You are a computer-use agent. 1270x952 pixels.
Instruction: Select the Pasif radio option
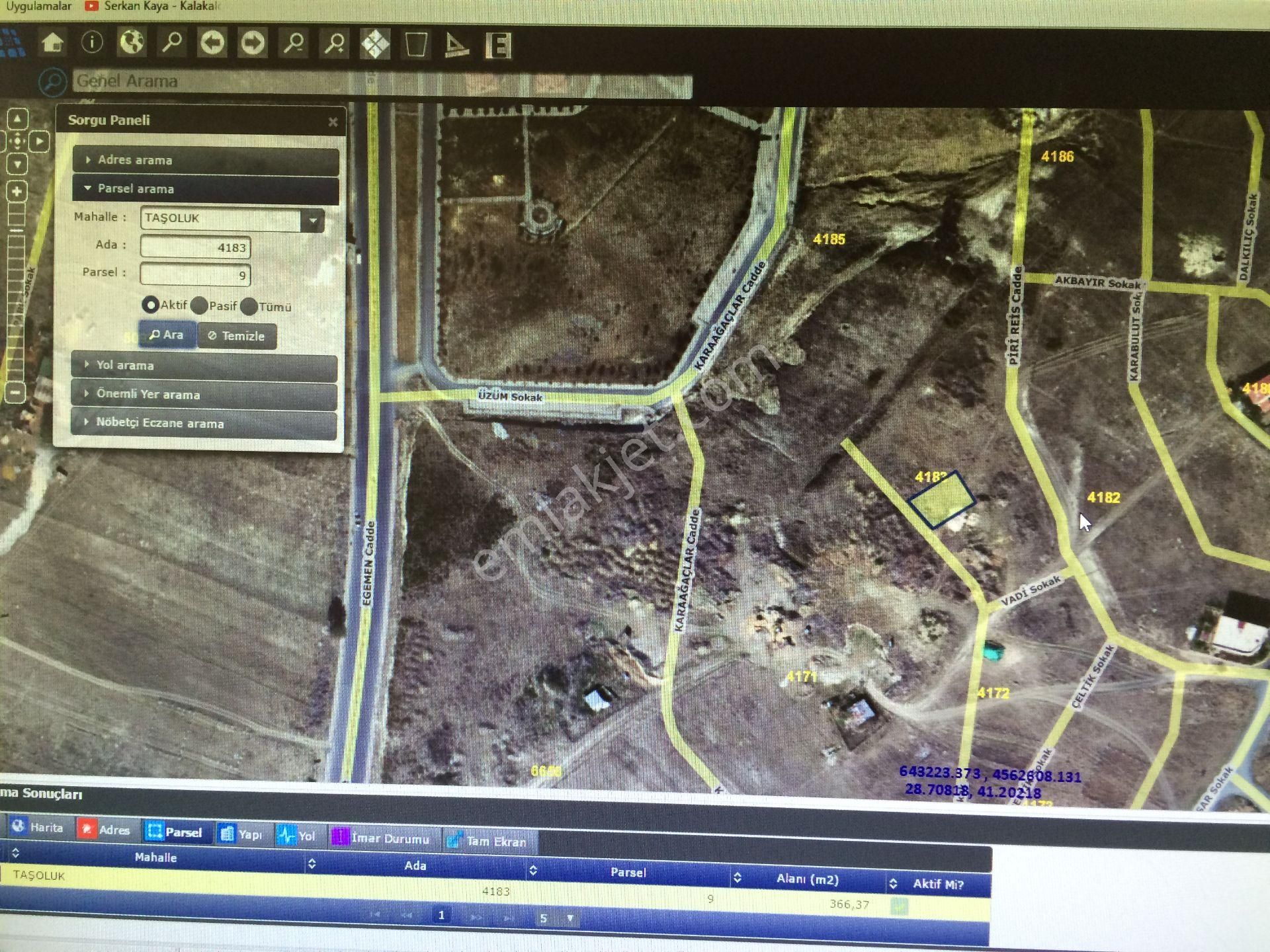pyautogui.click(x=199, y=305)
